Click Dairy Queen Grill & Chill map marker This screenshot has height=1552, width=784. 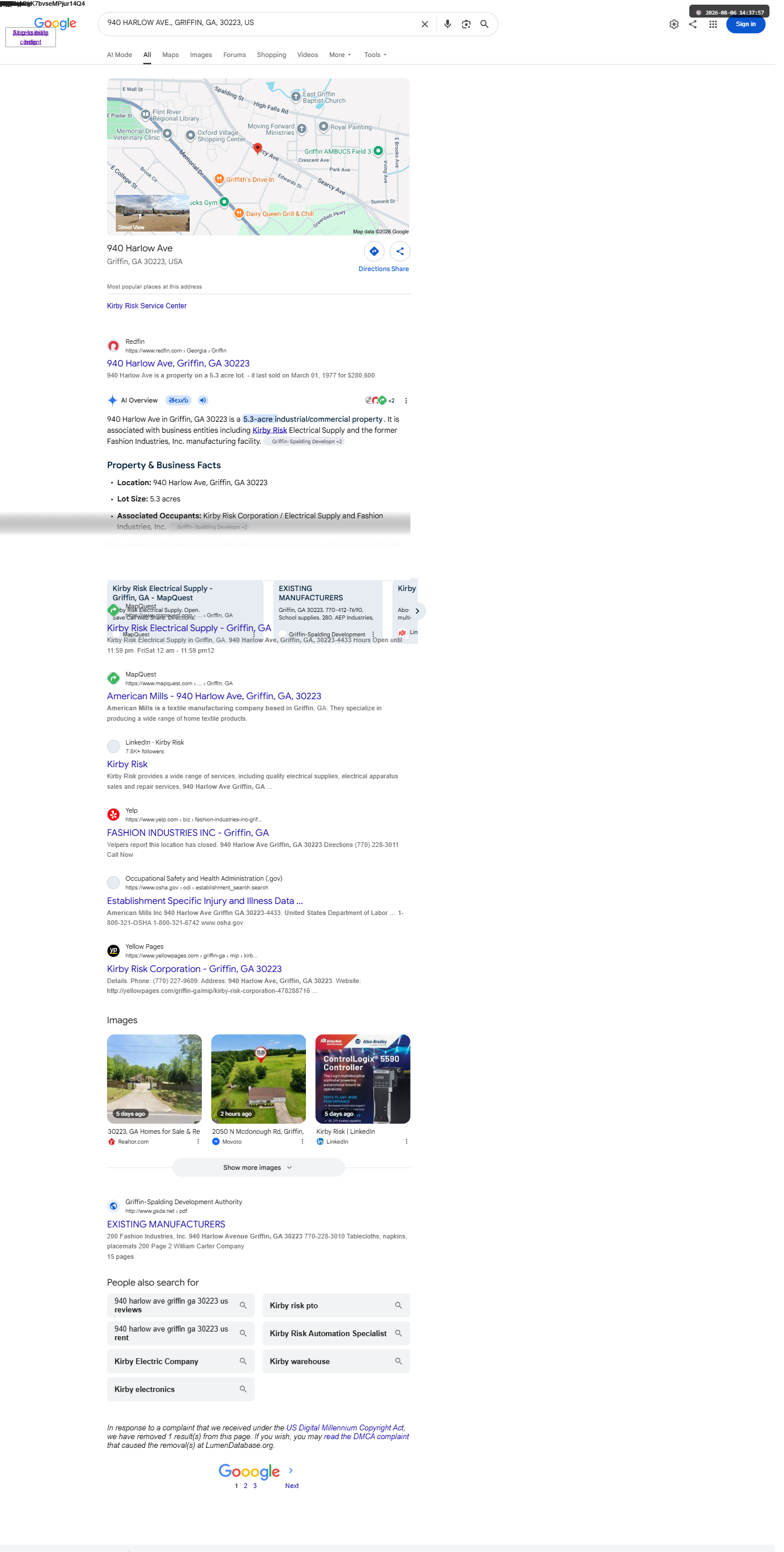(239, 213)
